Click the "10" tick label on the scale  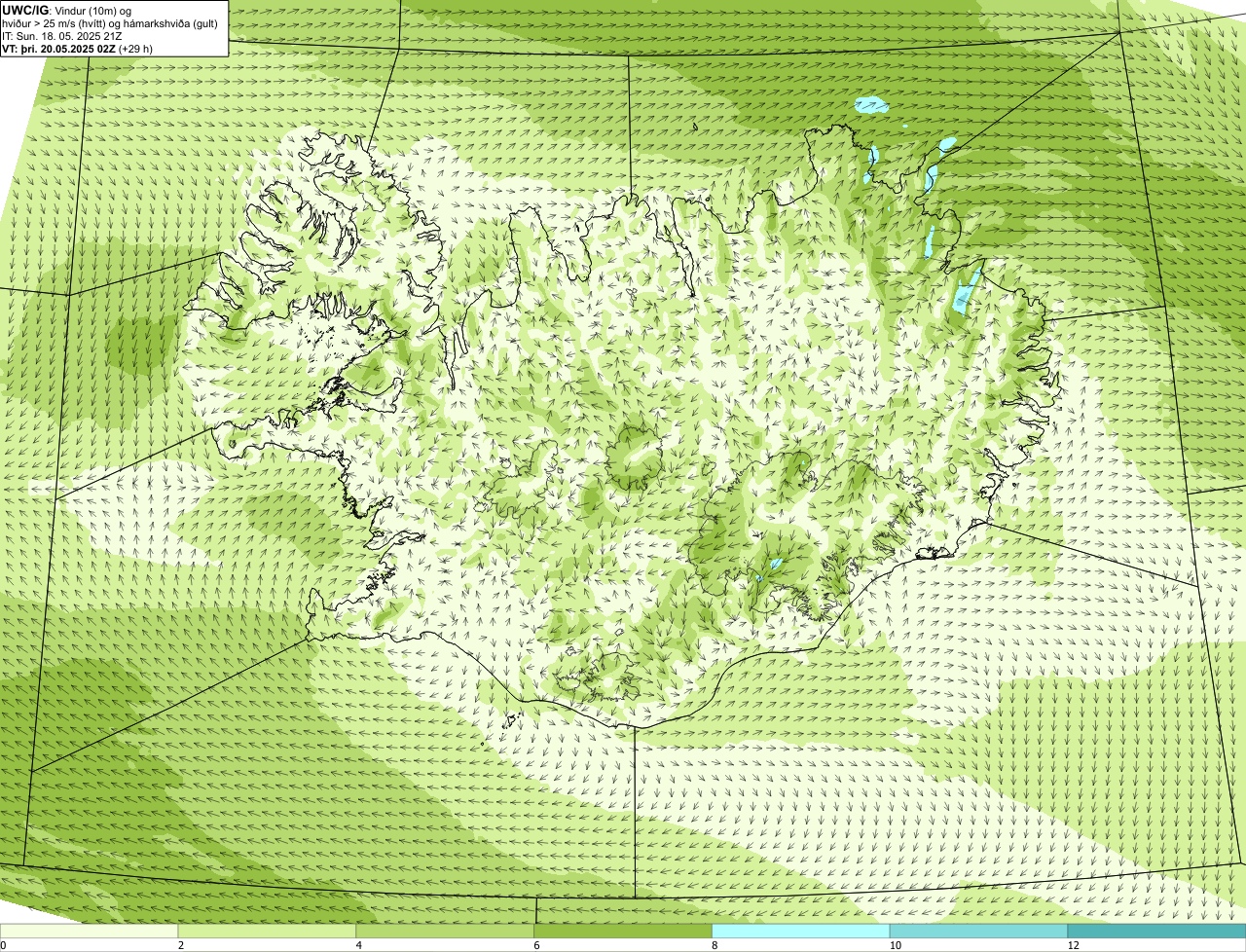894,945
